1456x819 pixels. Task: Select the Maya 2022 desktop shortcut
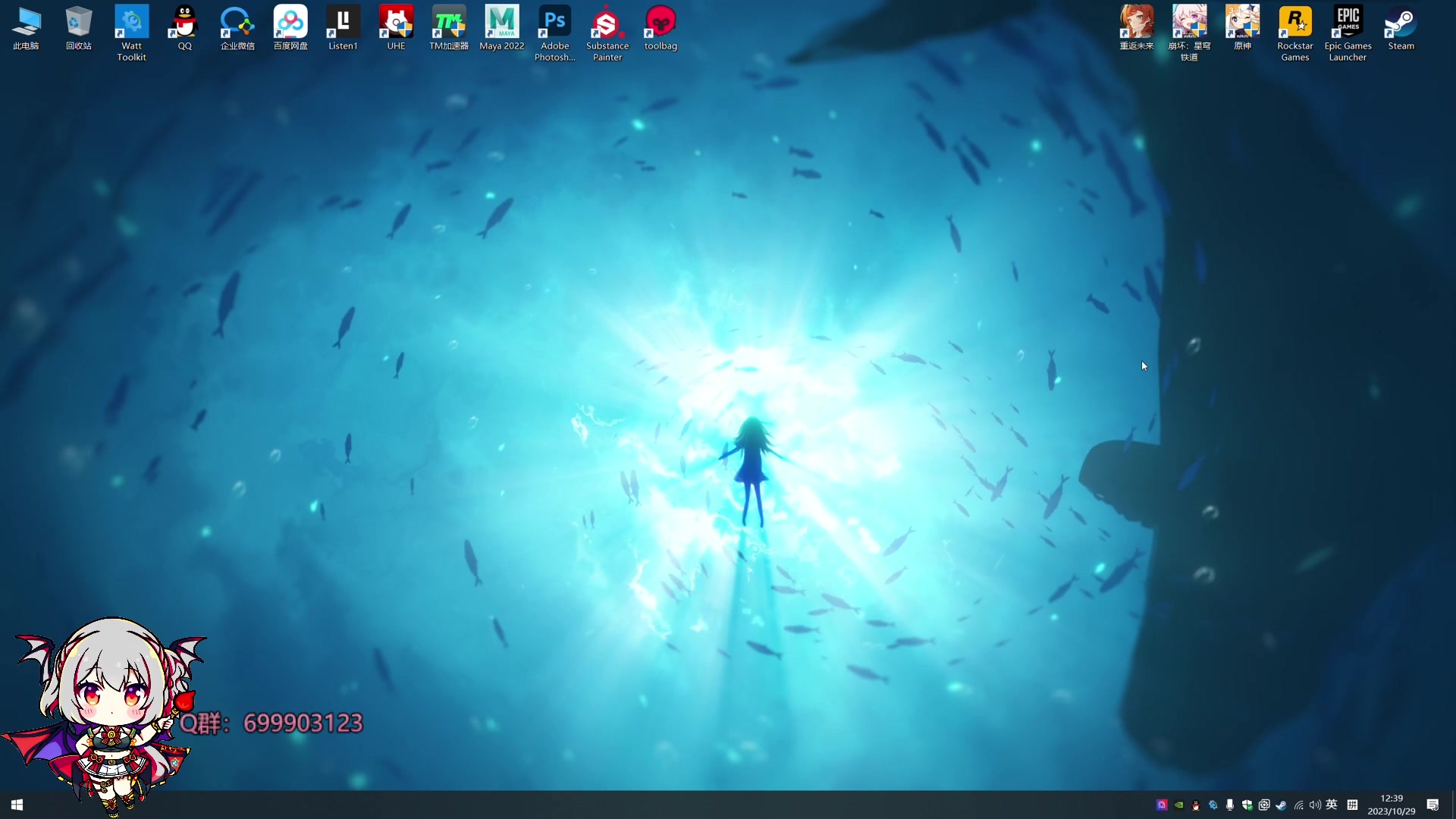(x=502, y=29)
